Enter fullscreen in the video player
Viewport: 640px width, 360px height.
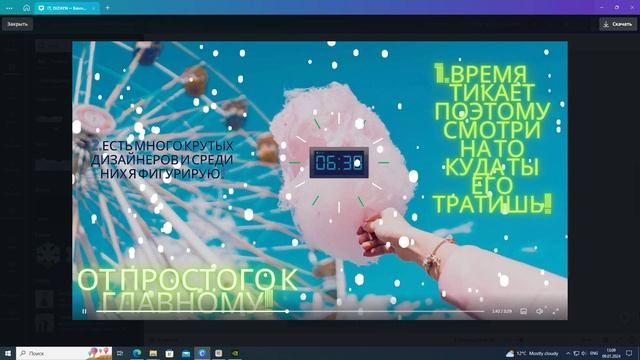pyautogui.click(x=556, y=311)
